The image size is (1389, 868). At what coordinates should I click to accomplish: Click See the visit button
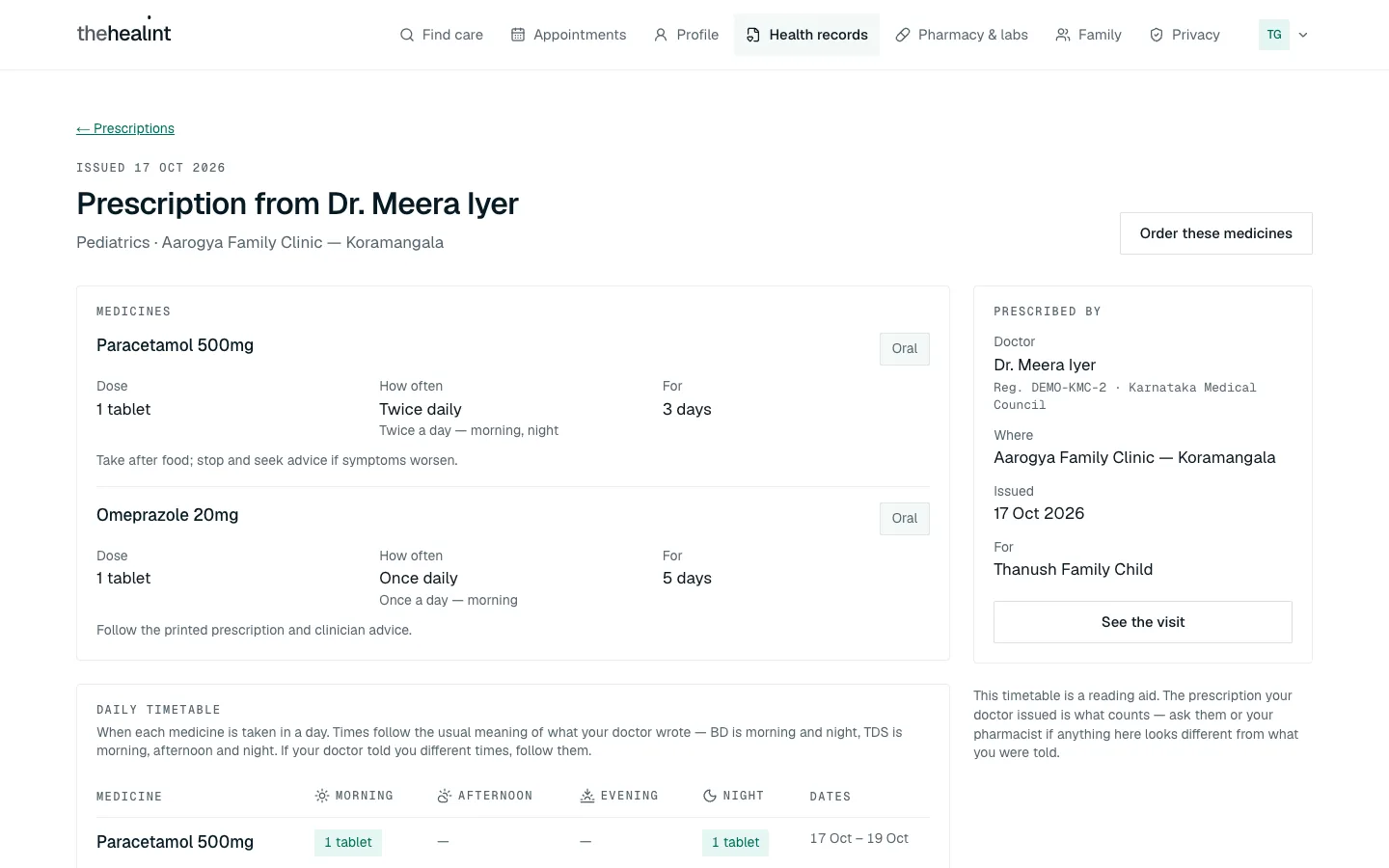point(1143,622)
